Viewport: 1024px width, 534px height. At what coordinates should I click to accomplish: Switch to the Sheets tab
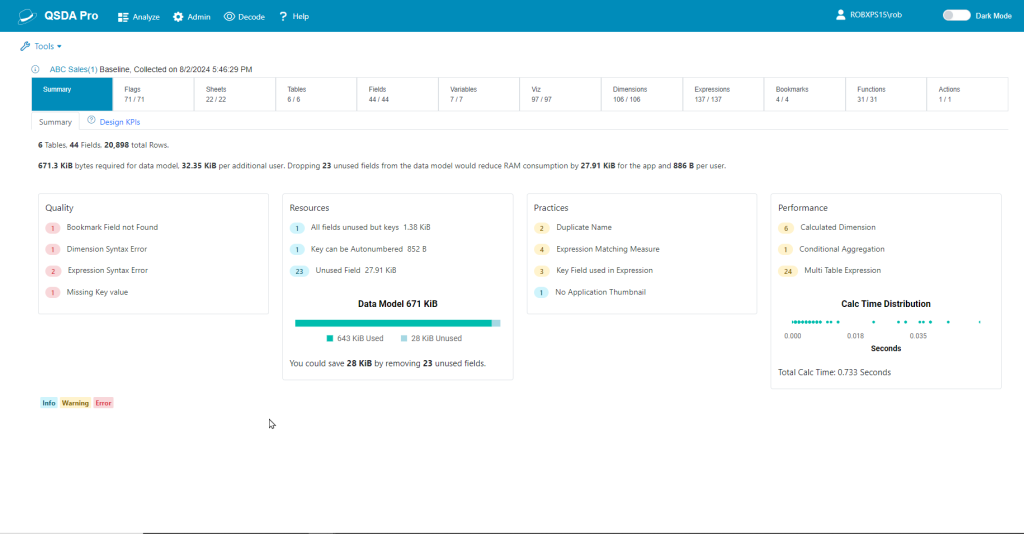tap(234, 94)
